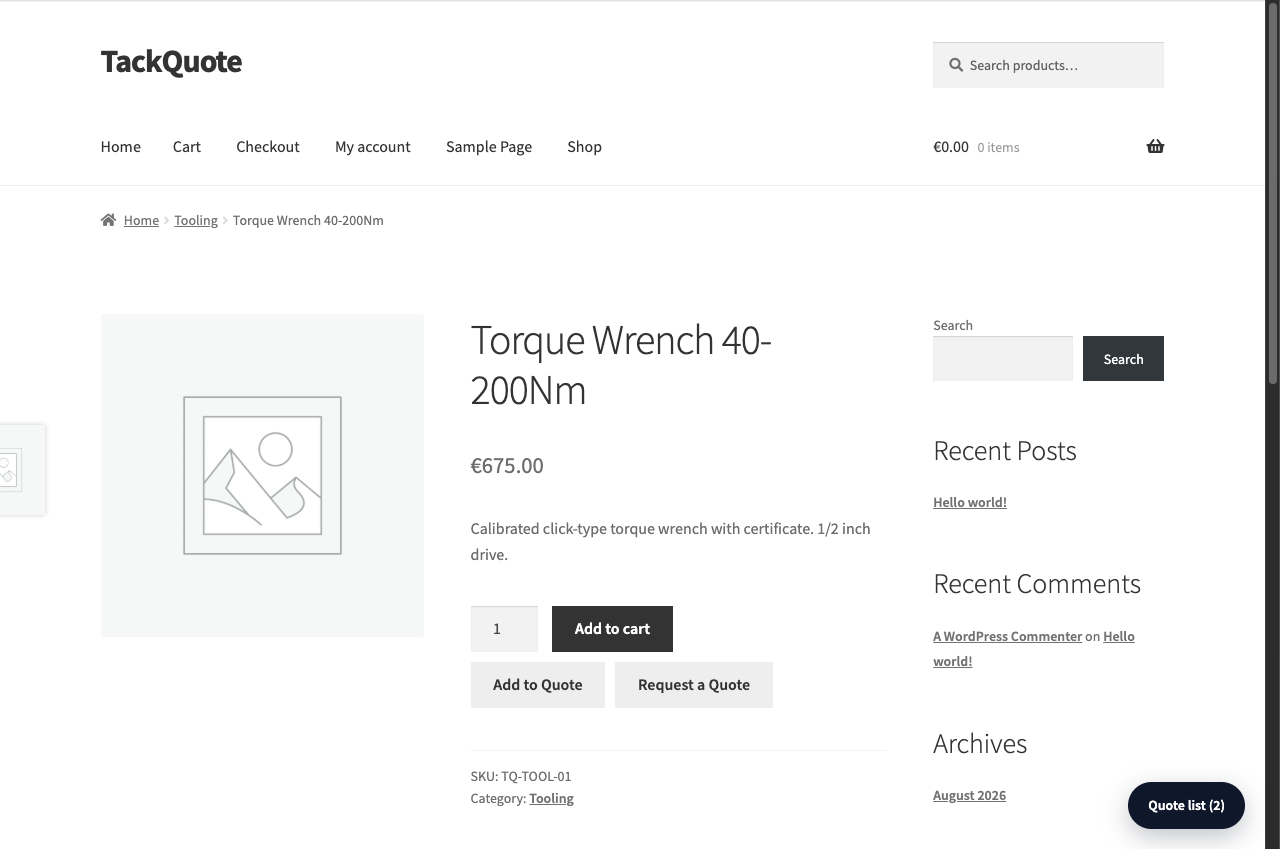Open the August 2026 archive
Viewport: 1280px width, 849px height.
click(970, 795)
